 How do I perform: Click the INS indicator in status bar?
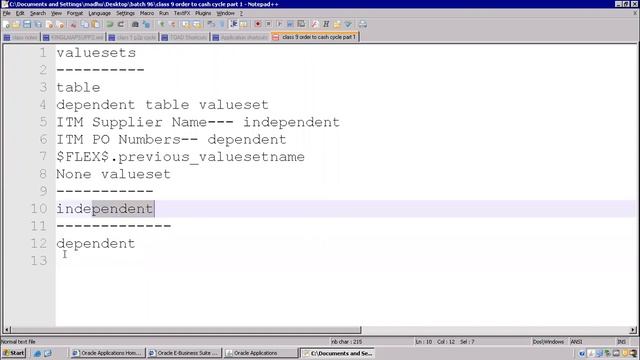pyautogui.click(x=621, y=342)
